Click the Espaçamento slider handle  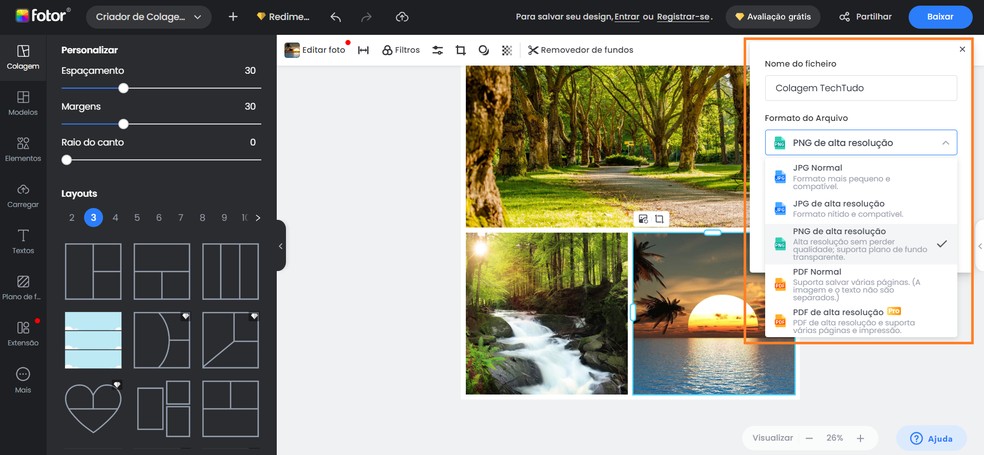click(x=124, y=88)
